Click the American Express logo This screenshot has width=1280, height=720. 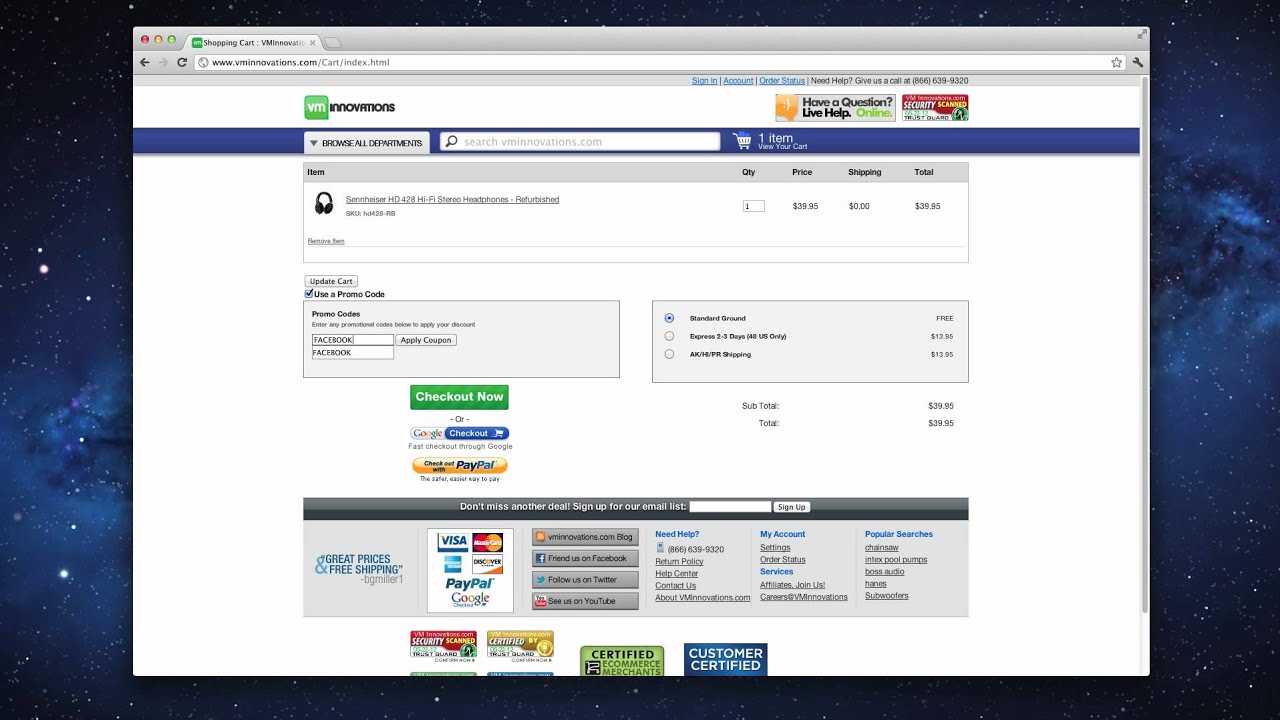point(453,564)
